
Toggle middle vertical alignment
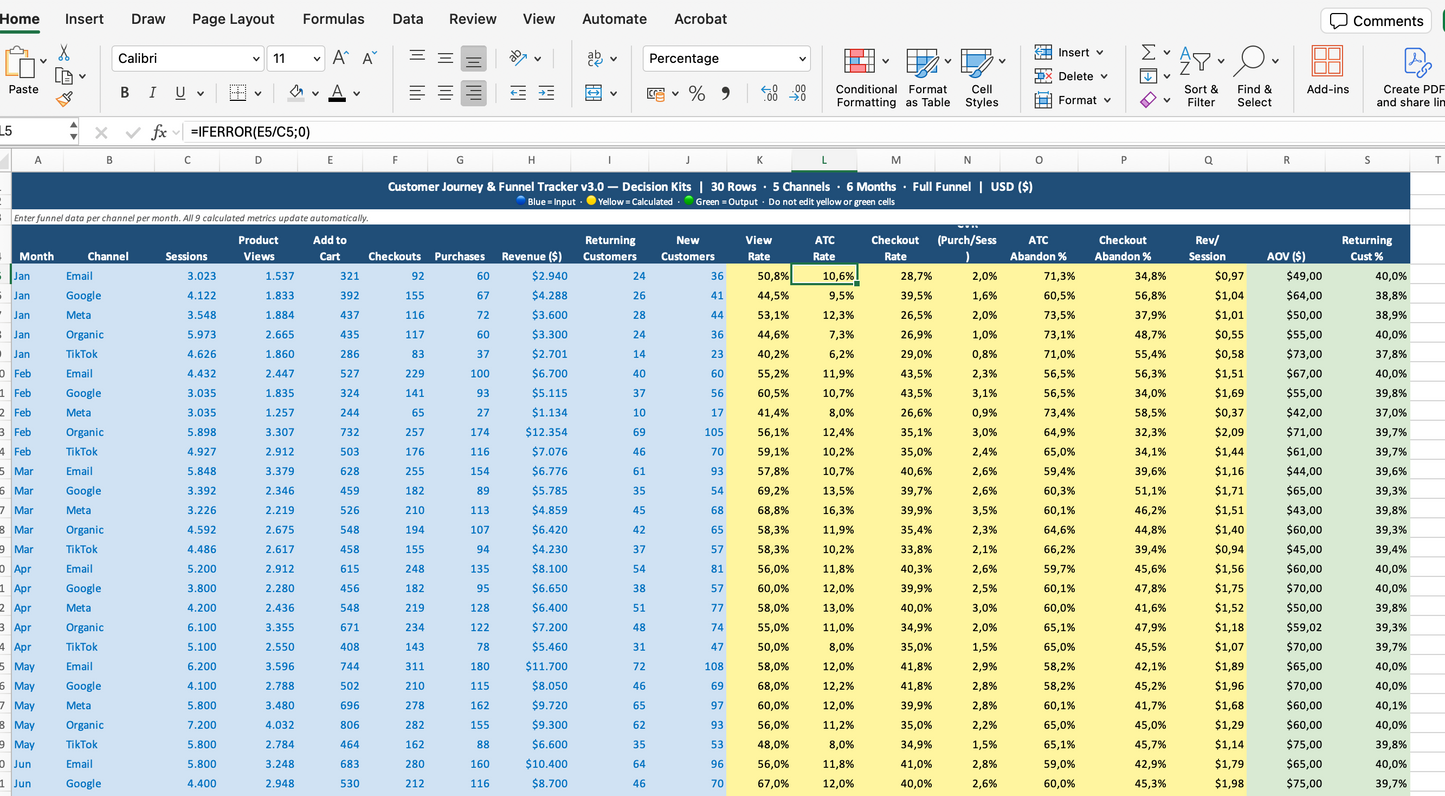[x=446, y=58]
